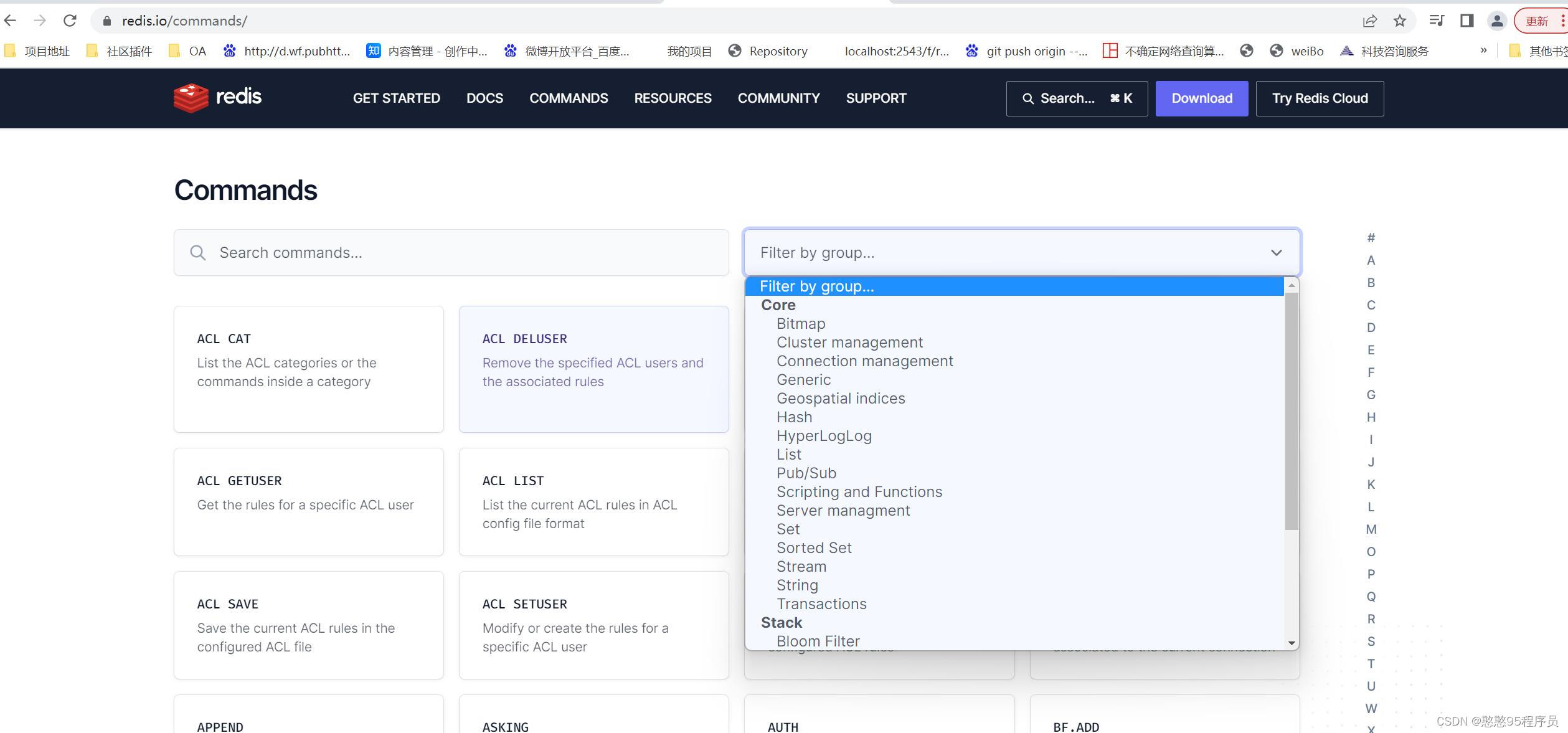Open the media control icon in toolbar
The height and width of the screenshot is (733, 1568).
(1437, 21)
